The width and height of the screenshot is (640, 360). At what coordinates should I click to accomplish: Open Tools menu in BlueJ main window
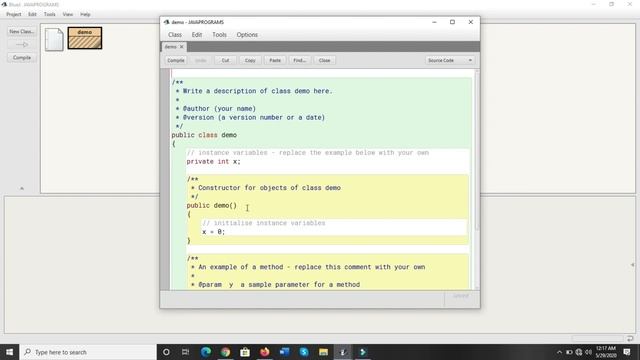49,14
